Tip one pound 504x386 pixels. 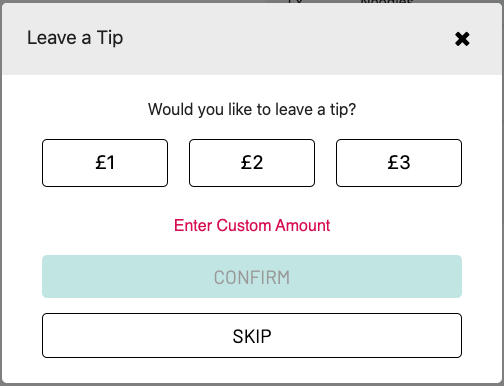pos(105,163)
